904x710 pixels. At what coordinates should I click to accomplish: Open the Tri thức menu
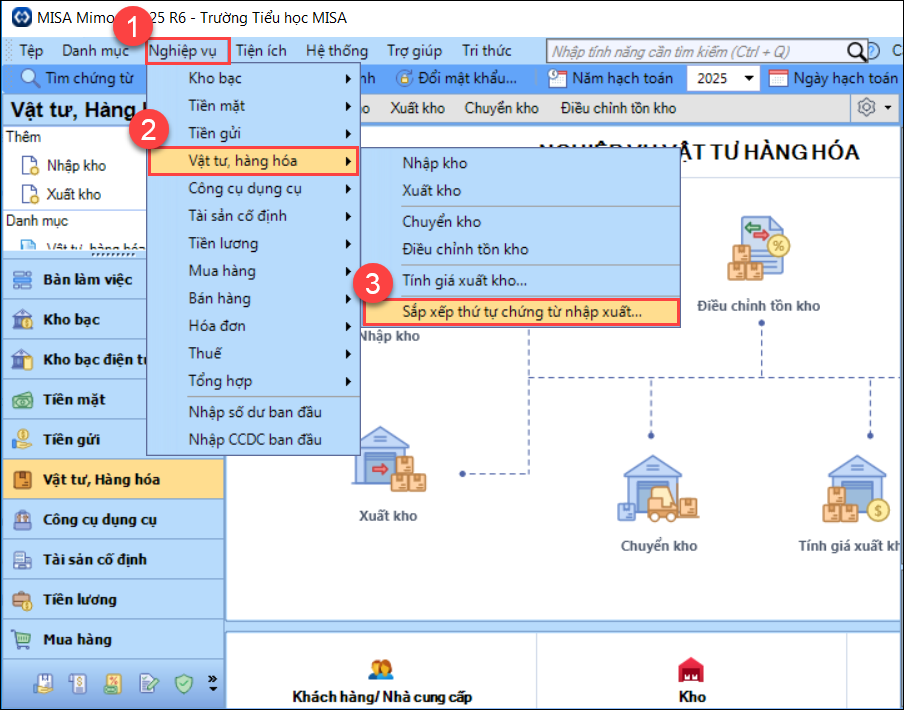(x=487, y=51)
